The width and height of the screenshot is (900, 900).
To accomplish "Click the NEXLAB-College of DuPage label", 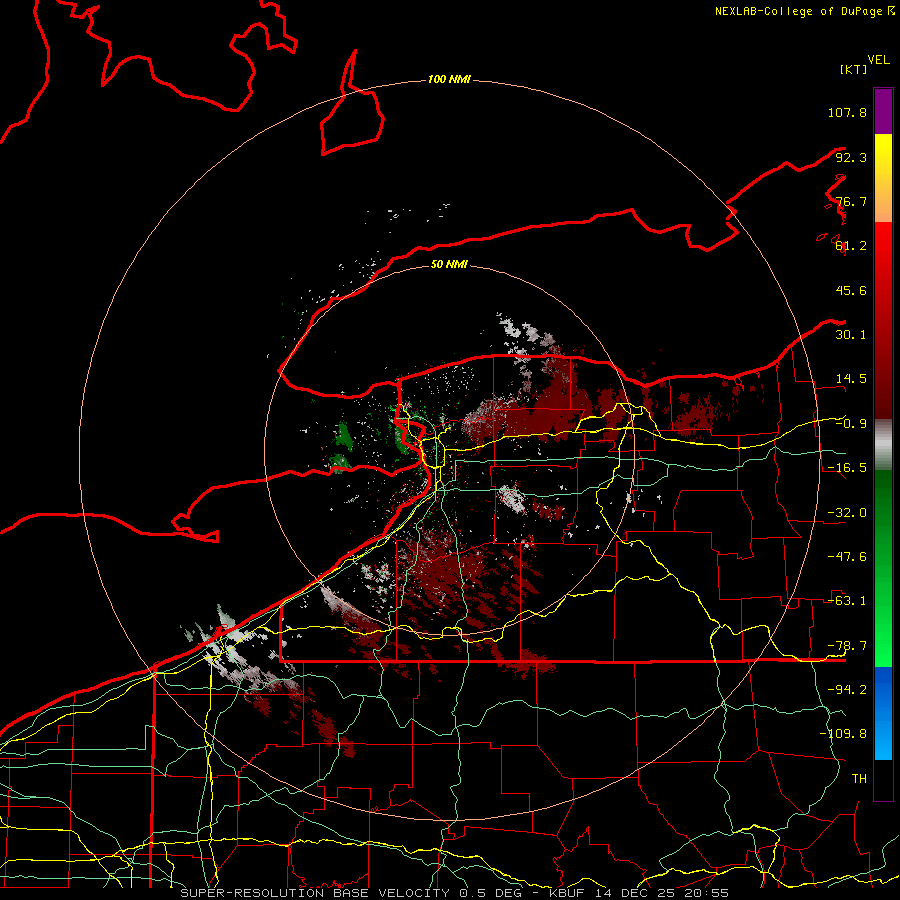I will coord(798,11).
